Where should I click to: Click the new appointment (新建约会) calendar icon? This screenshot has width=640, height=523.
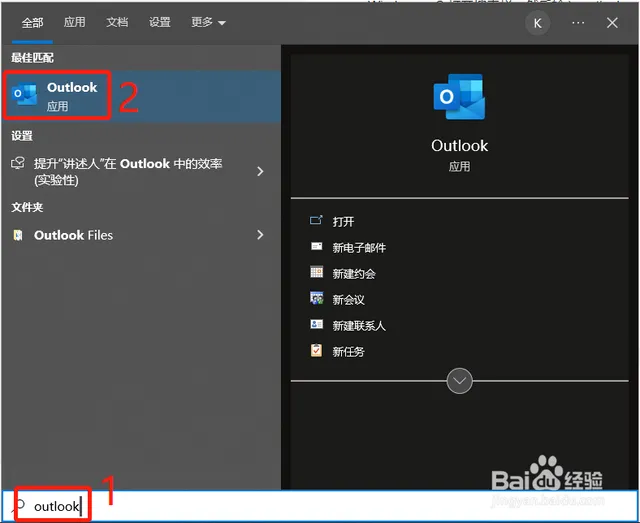click(316, 272)
